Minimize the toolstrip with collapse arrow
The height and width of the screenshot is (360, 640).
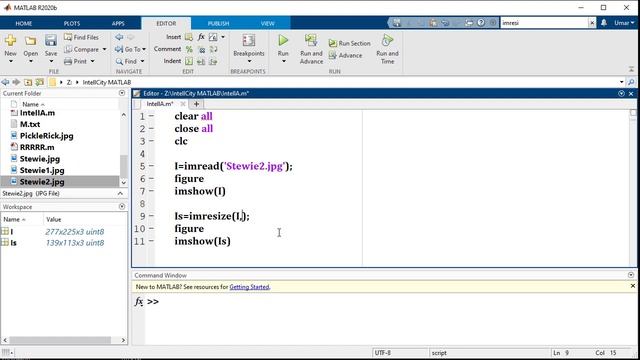(x=631, y=69)
